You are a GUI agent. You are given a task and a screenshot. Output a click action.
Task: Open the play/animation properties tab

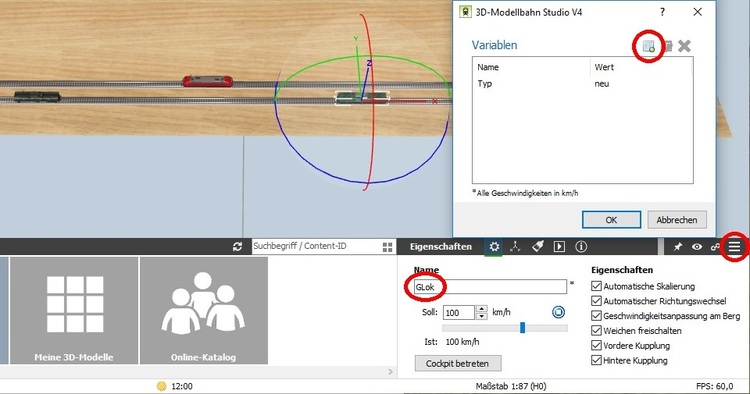tap(559, 247)
